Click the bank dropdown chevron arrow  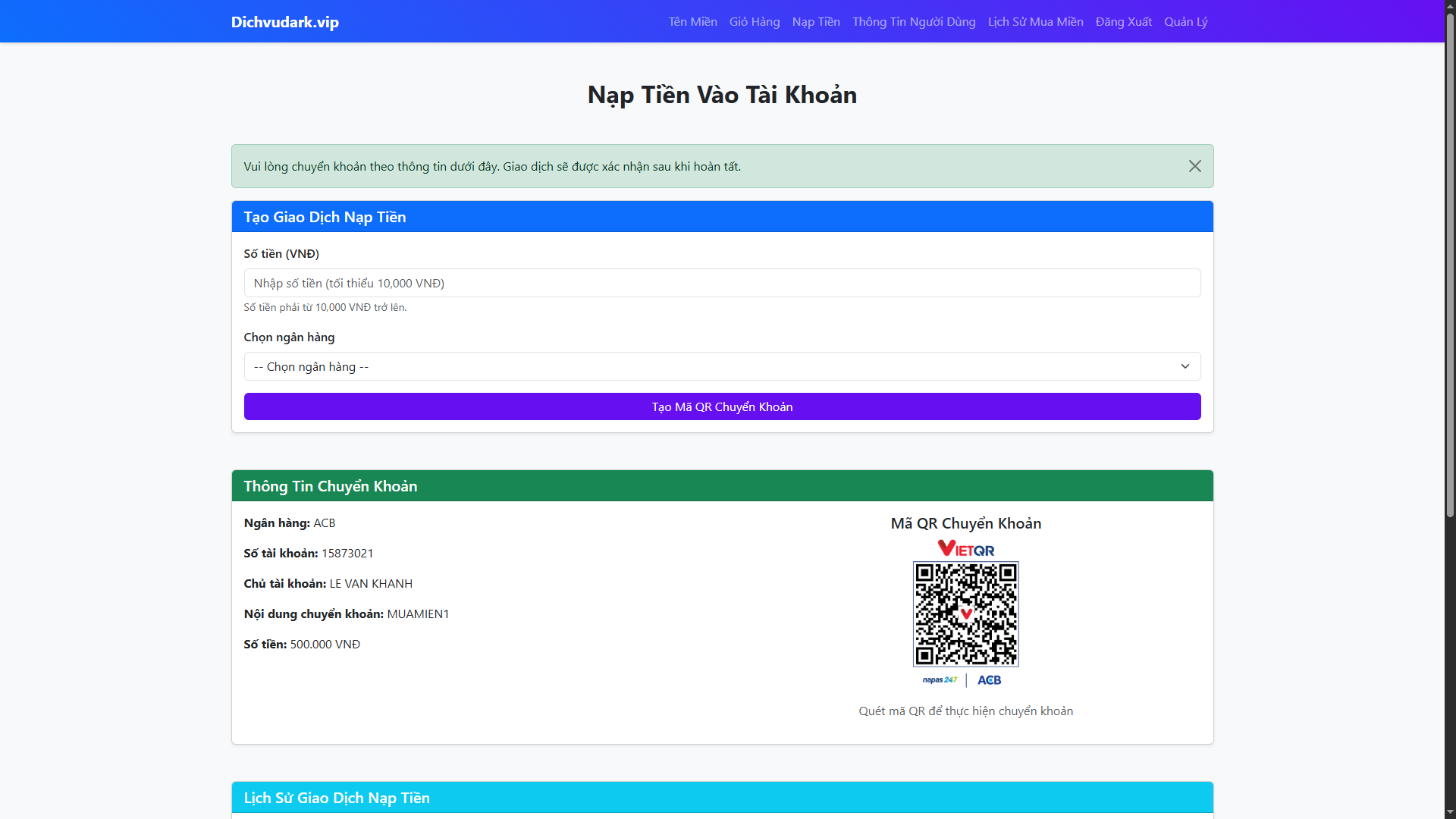(1185, 366)
